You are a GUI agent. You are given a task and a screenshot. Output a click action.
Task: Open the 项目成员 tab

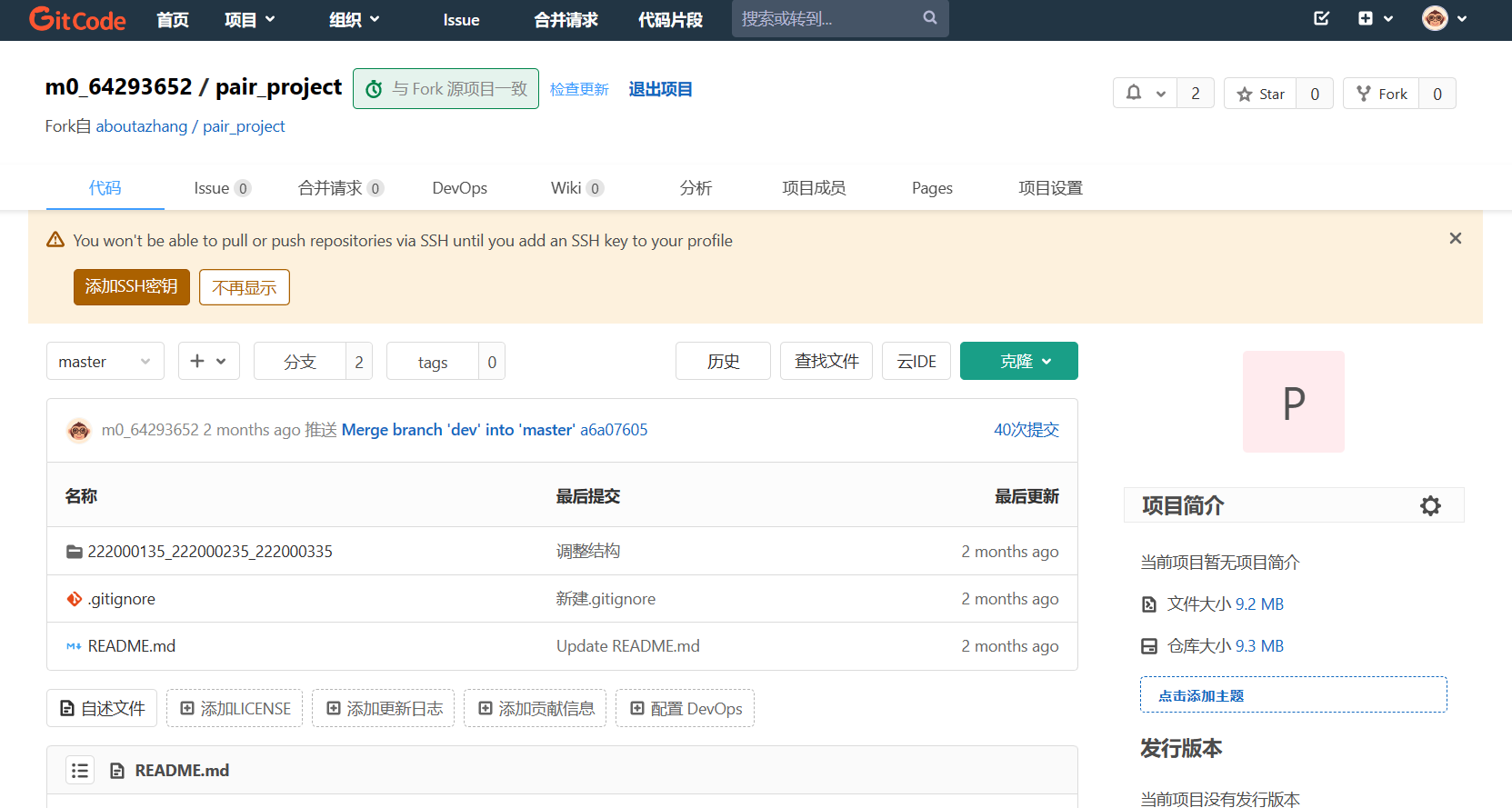pos(814,188)
